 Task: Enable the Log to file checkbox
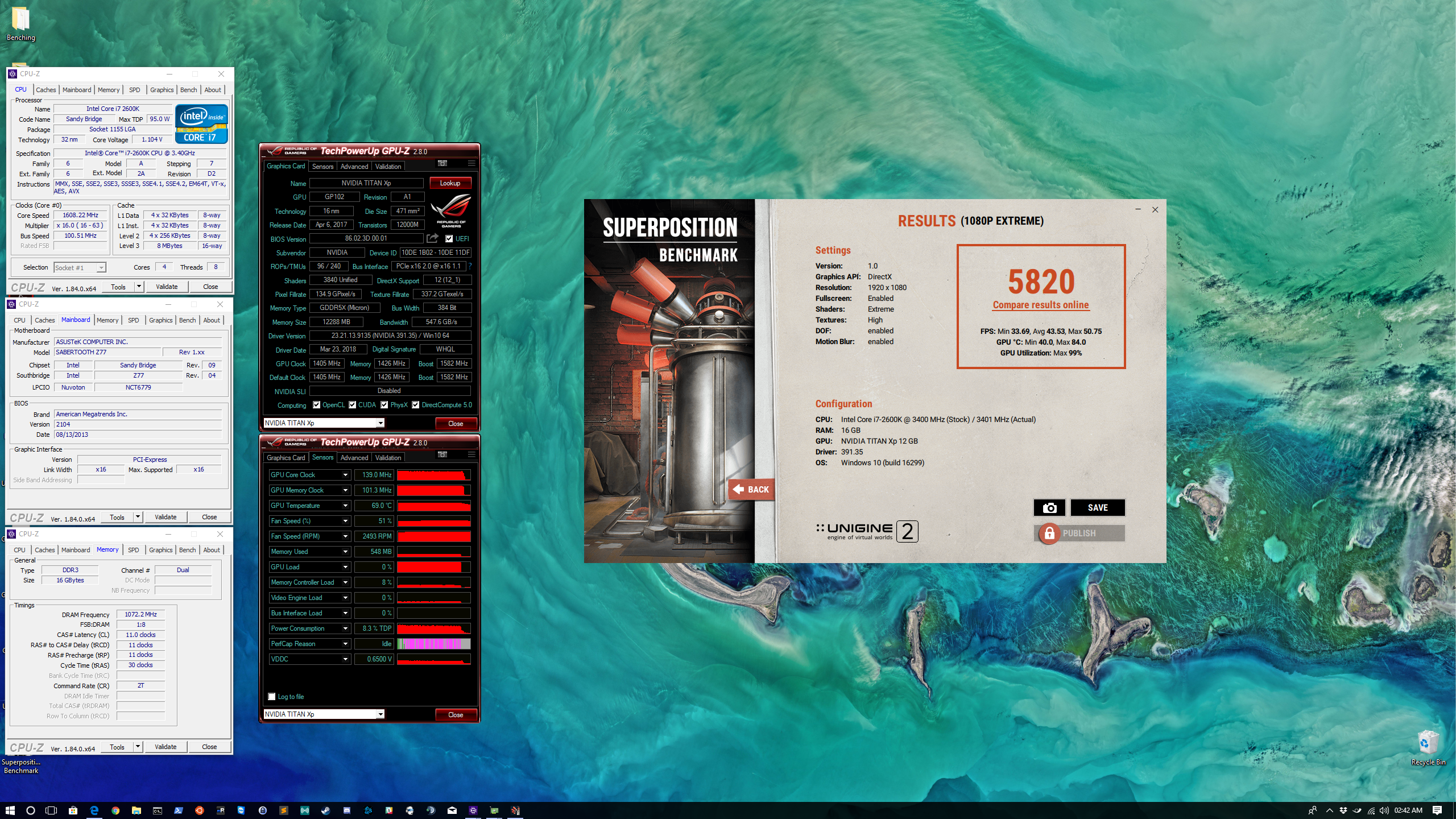272,697
